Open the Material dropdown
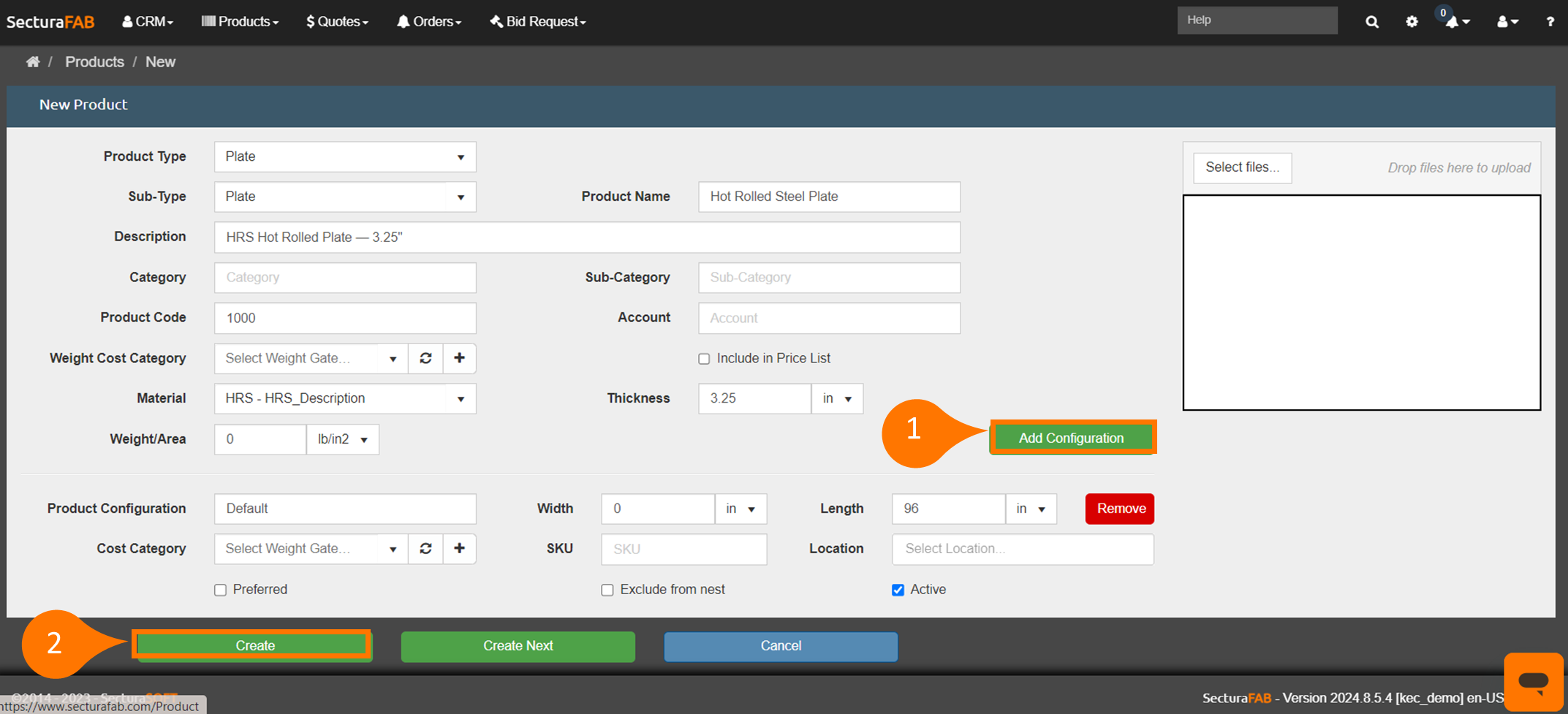This screenshot has height=714, width=1568. point(344,399)
